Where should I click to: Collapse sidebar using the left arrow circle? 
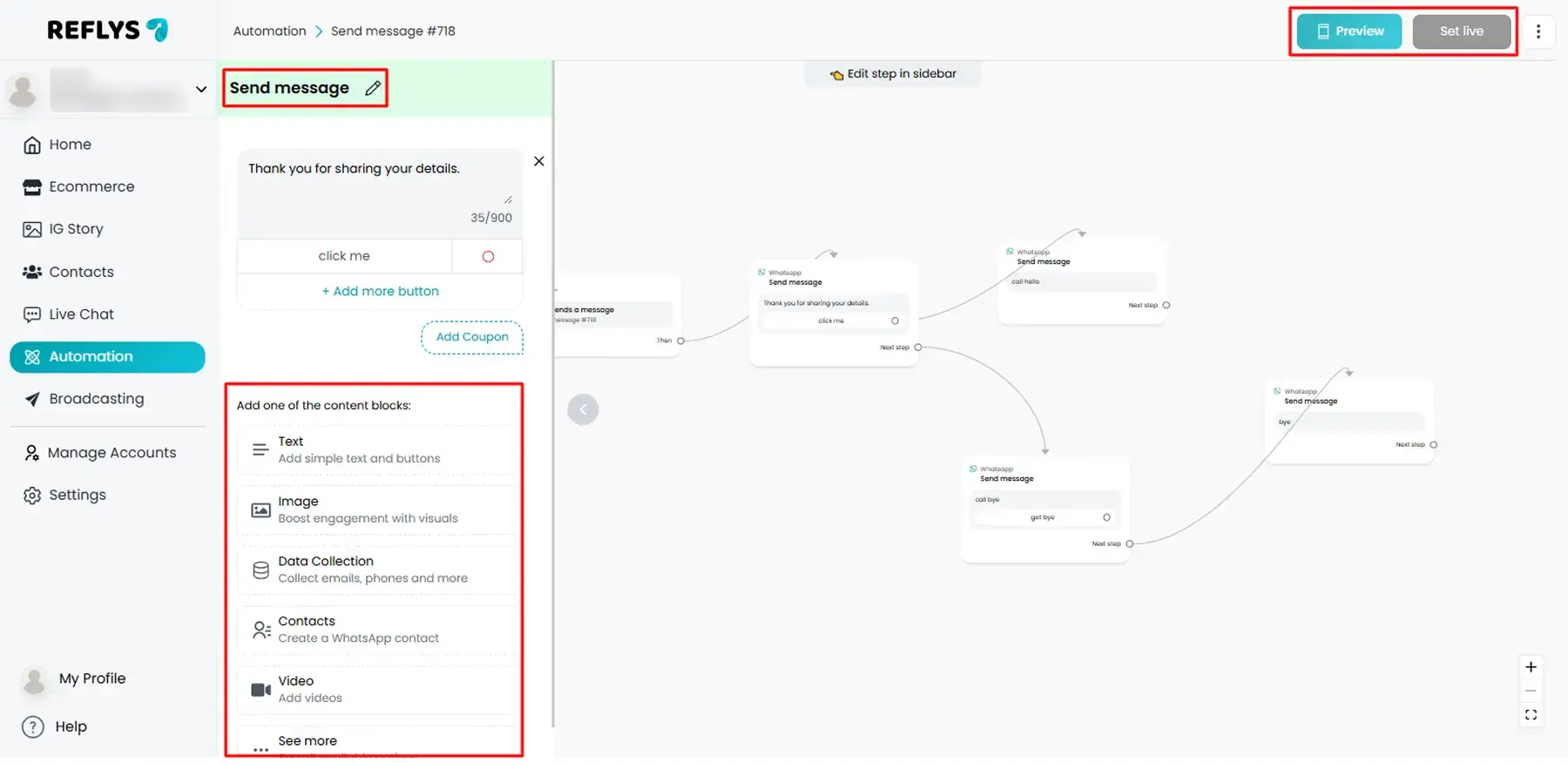583,409
